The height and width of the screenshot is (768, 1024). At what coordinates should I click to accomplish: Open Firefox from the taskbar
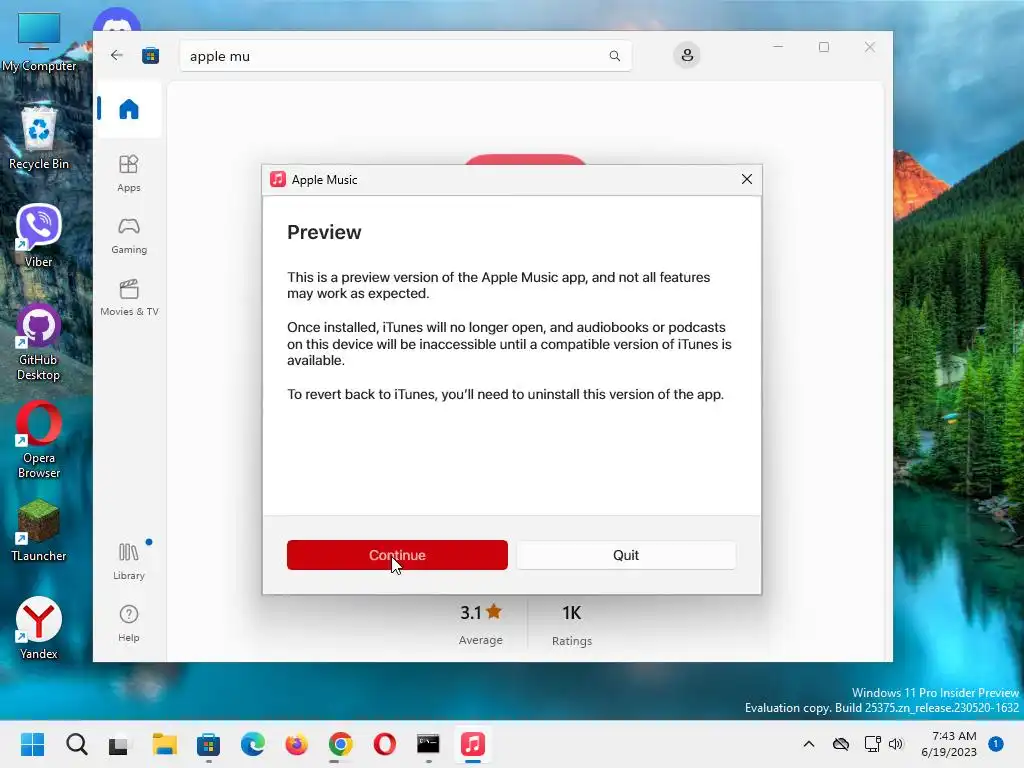pyautogui.click(x=296, y=744)
